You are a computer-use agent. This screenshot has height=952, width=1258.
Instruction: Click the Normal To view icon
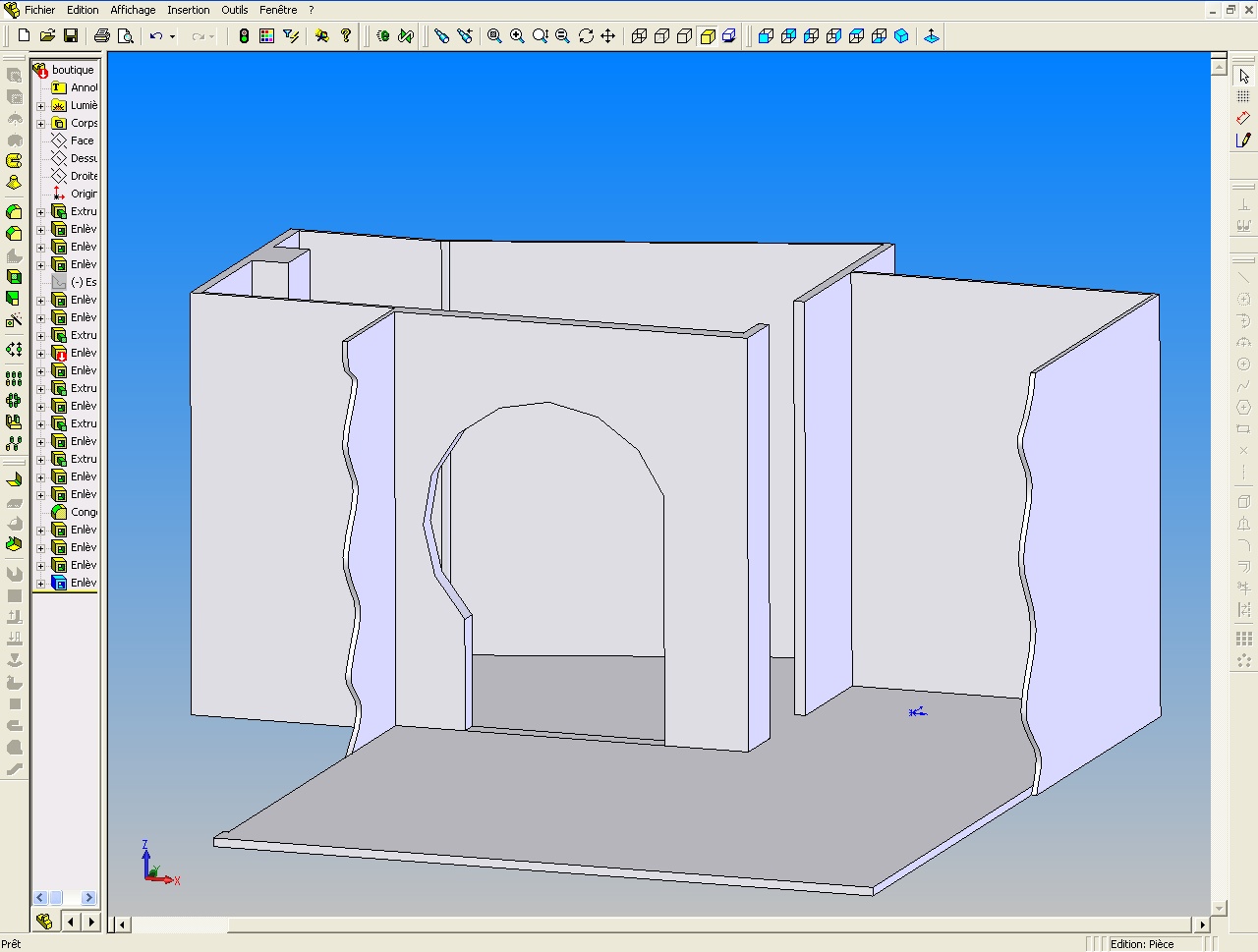coord(932,35)
